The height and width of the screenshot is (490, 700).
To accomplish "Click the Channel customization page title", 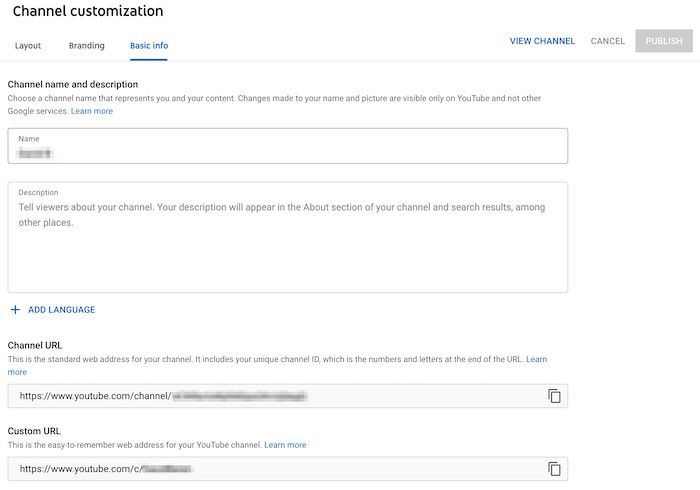I will (x=88, y=12).
